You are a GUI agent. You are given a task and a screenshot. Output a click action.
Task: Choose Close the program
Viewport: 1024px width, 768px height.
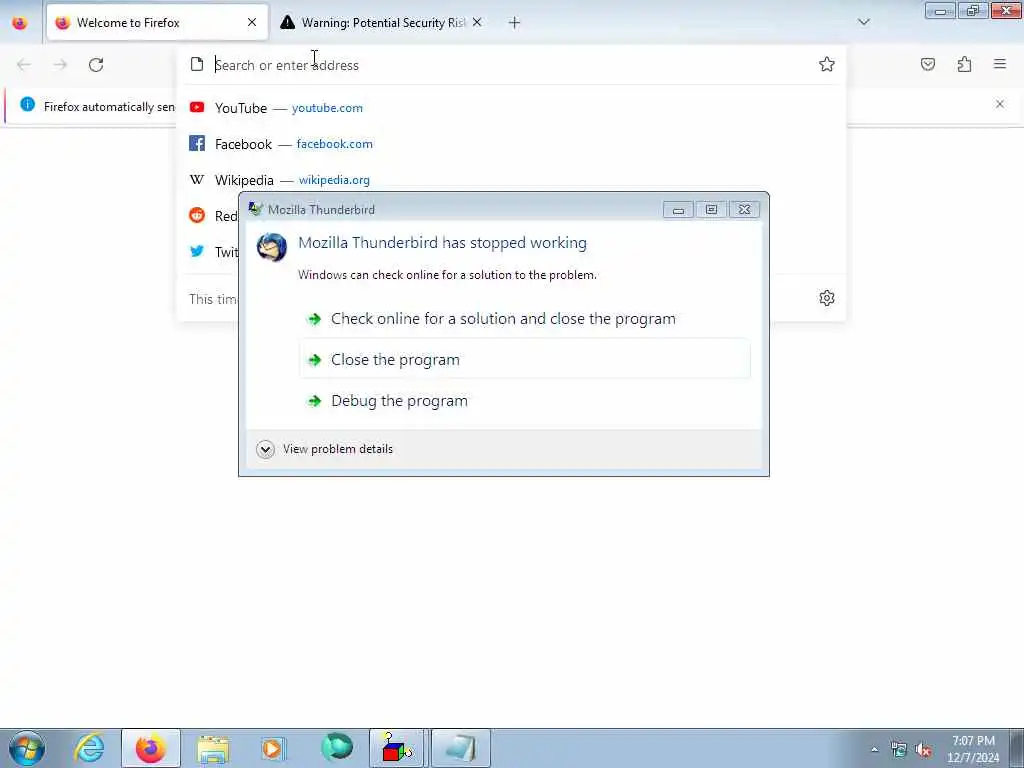[525, 359]
